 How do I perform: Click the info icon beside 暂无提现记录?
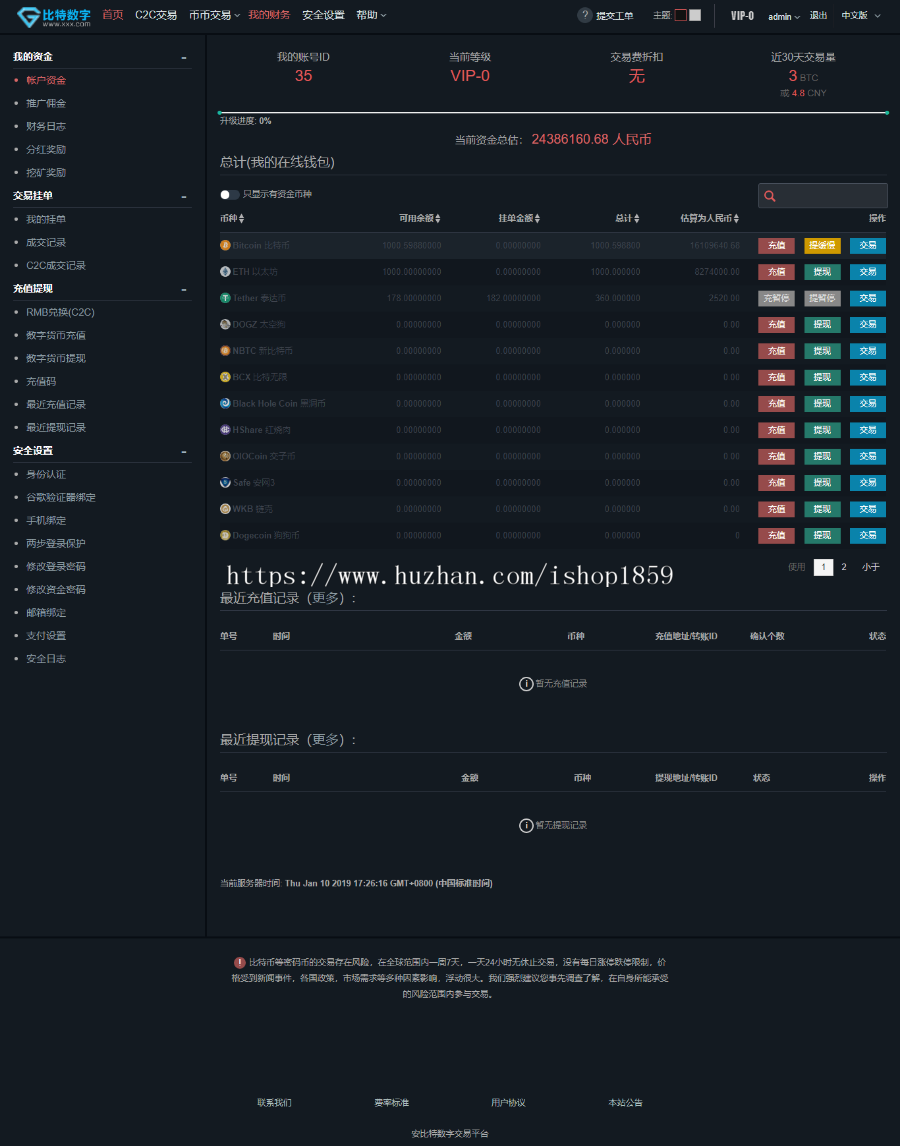coord(526,826)
